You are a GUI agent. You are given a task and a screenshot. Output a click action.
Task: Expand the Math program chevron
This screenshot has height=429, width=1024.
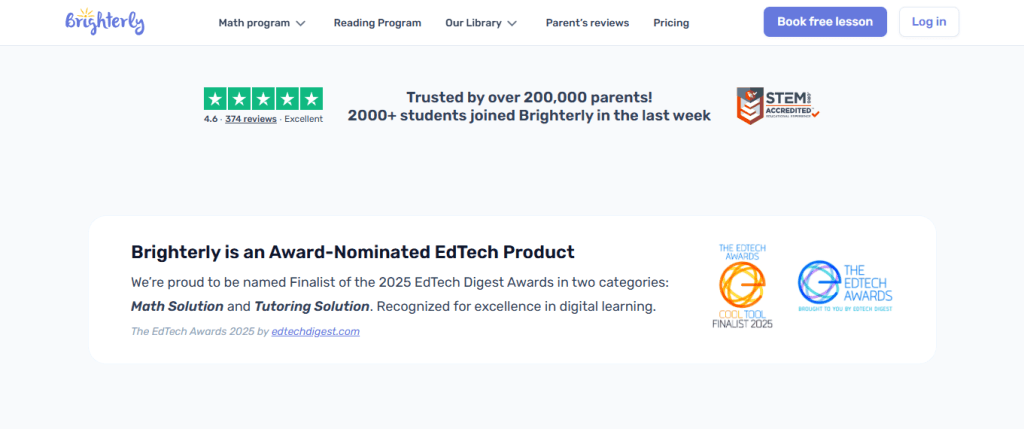(x=301, y=23)
